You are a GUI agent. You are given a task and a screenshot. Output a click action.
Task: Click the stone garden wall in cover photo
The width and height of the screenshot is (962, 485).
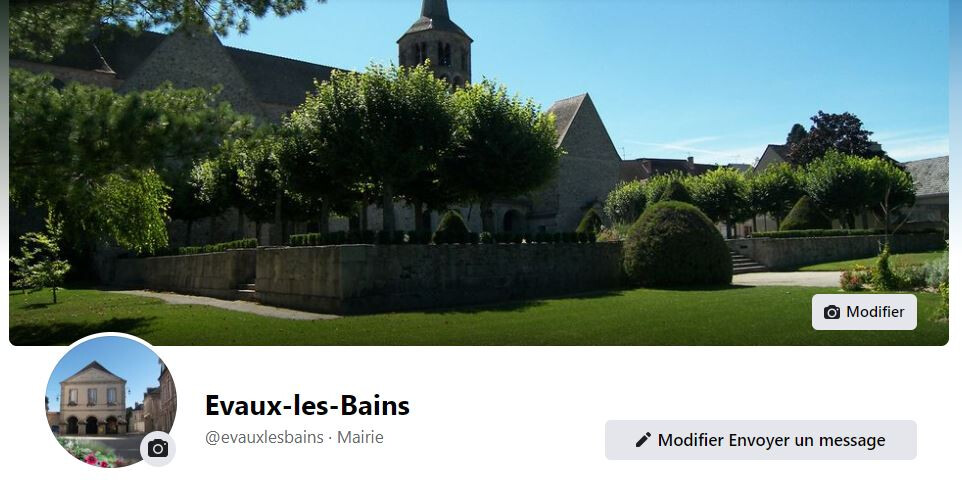click(439, 278)
